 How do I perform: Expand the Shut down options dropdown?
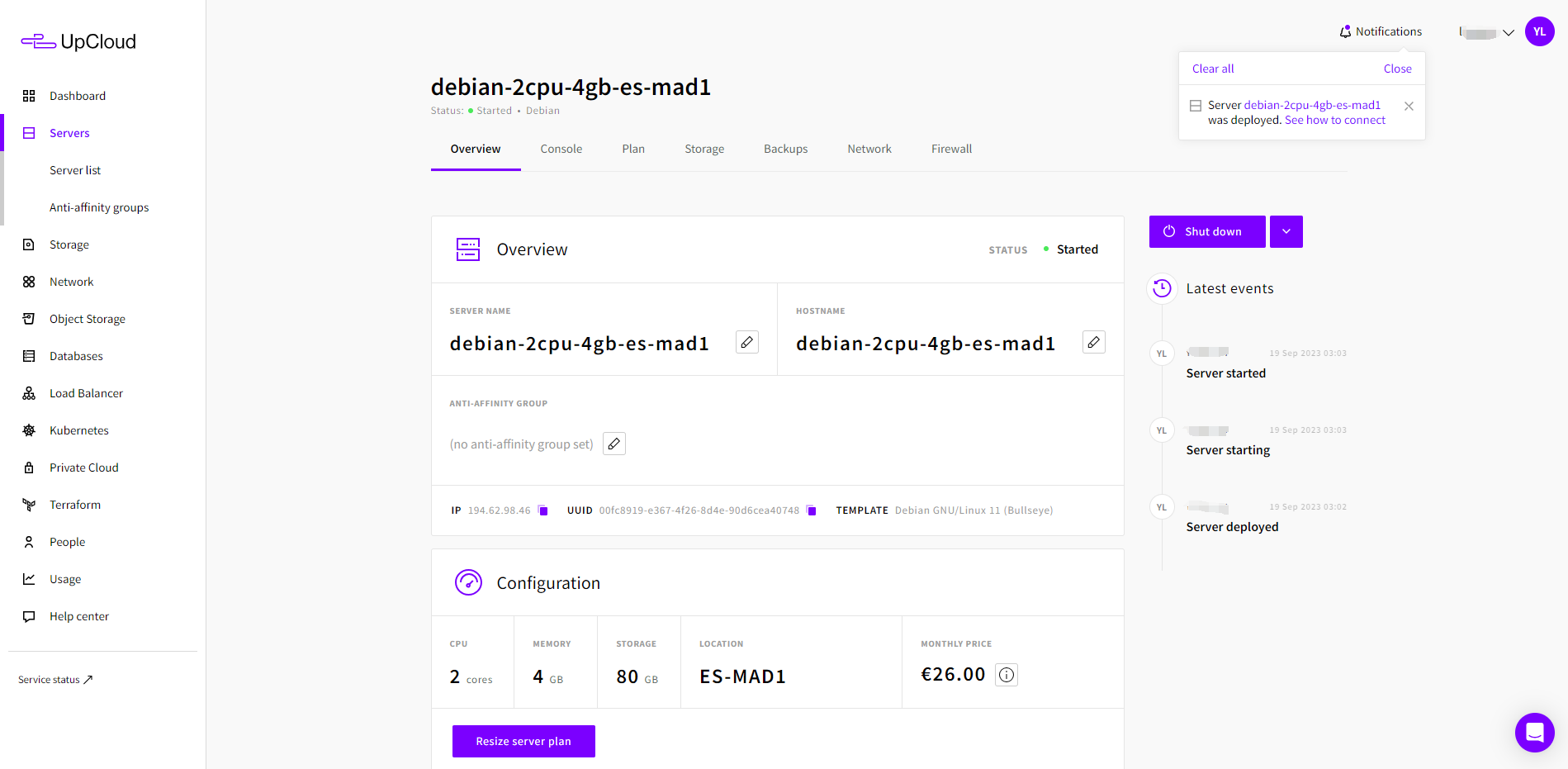coord(1286,231)
